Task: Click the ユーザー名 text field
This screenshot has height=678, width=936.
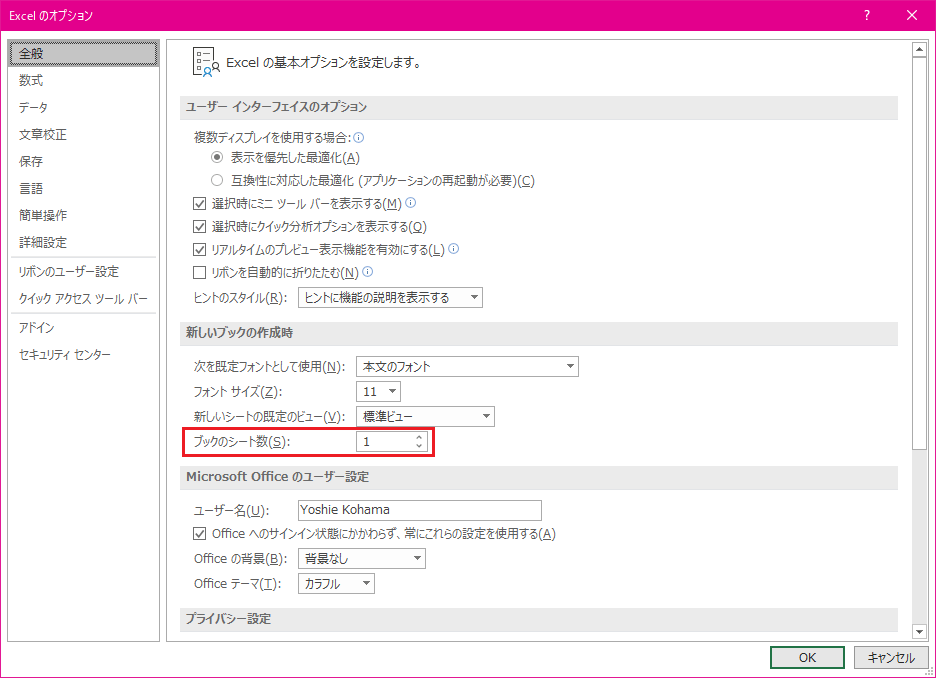Action: click(x=420, y=510)
